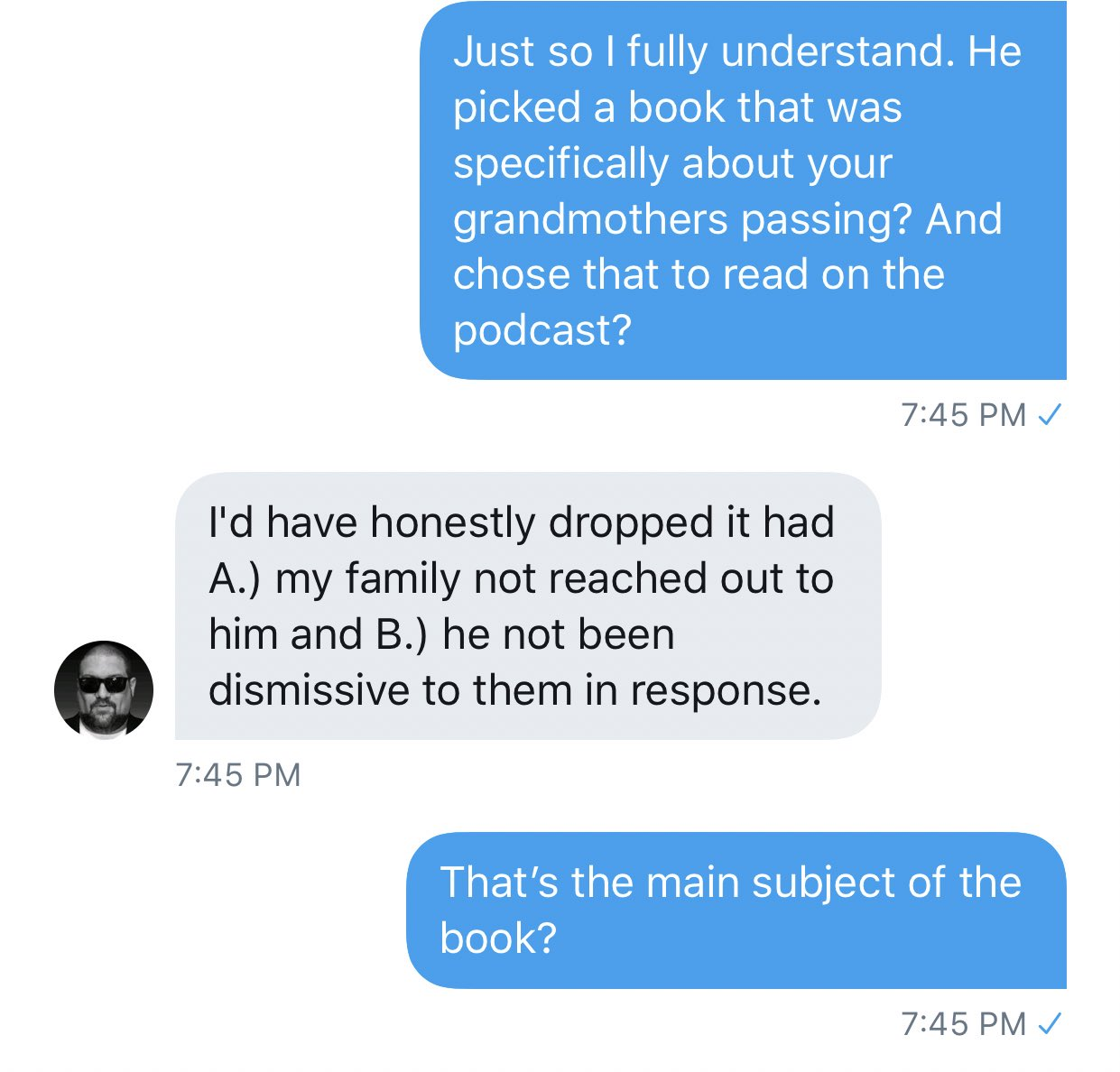
Task: Open the sender's sunglasses profile avatar
Action: point(104,690)
